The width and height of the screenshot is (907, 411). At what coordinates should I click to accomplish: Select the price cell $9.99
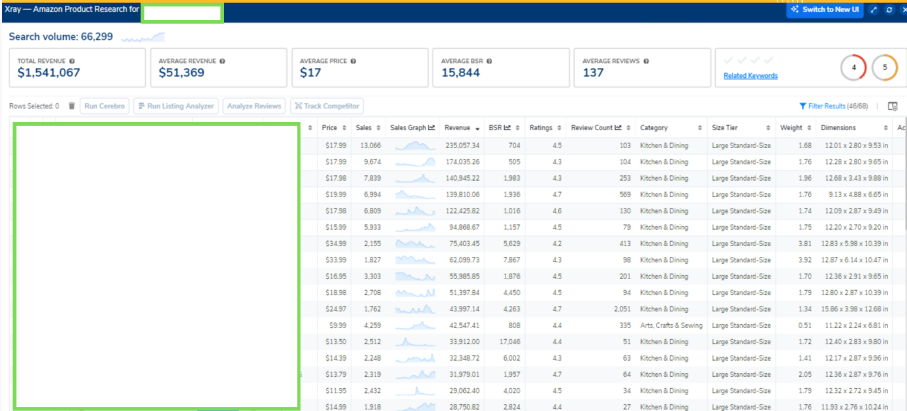(x=337, y=325)
